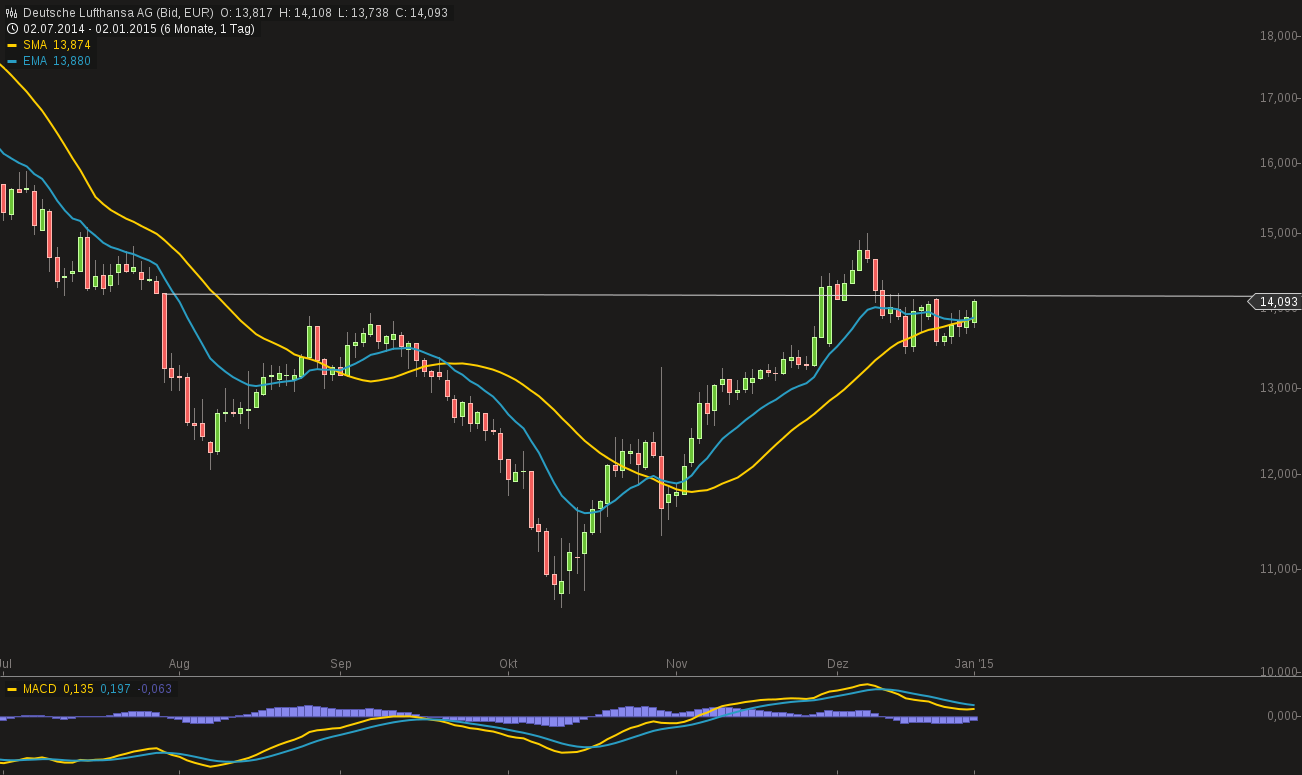This screenshot has width=1302, height=775.
Task: Click the clock icon before the date range
Action: 12,29
